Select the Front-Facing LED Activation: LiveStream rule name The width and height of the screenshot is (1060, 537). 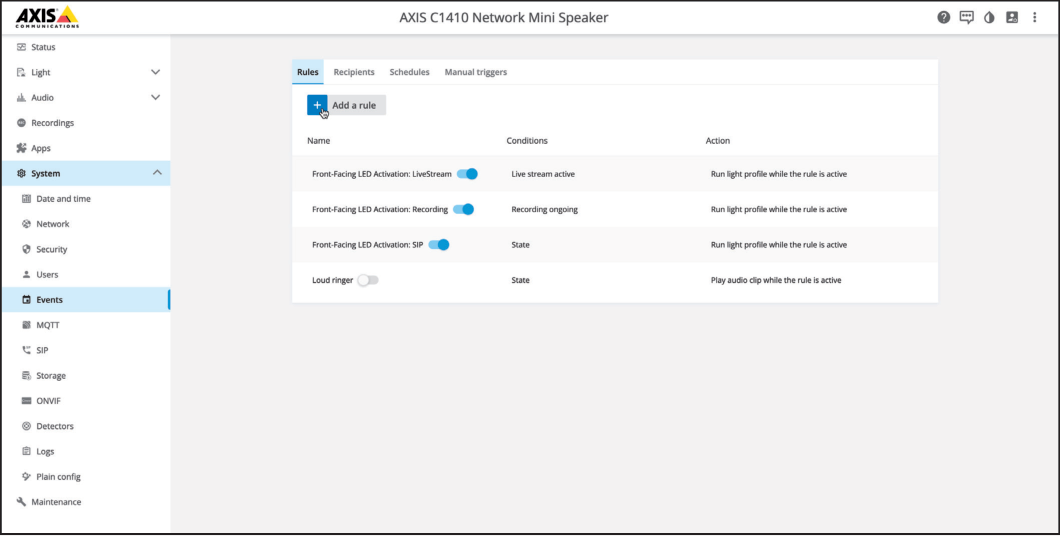click(382, 174)
